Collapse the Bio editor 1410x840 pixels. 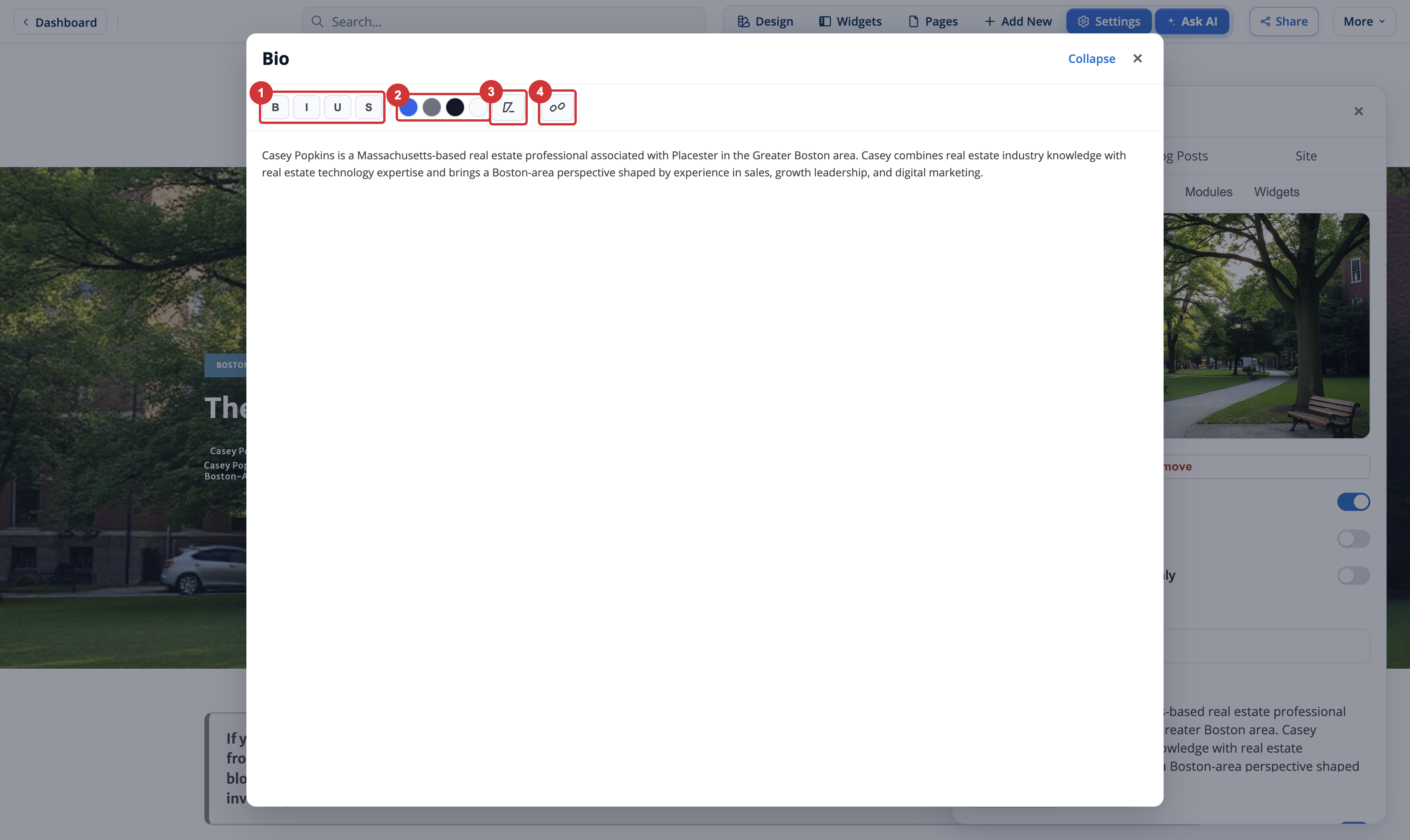(1091, 59)
